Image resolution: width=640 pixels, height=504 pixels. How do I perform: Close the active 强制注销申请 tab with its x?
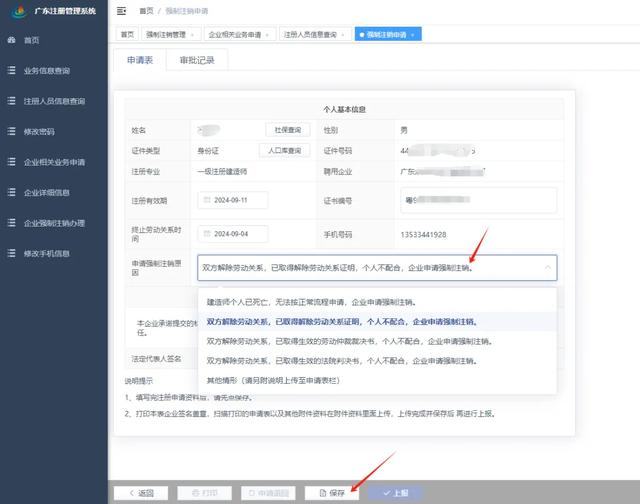point(413,35)
